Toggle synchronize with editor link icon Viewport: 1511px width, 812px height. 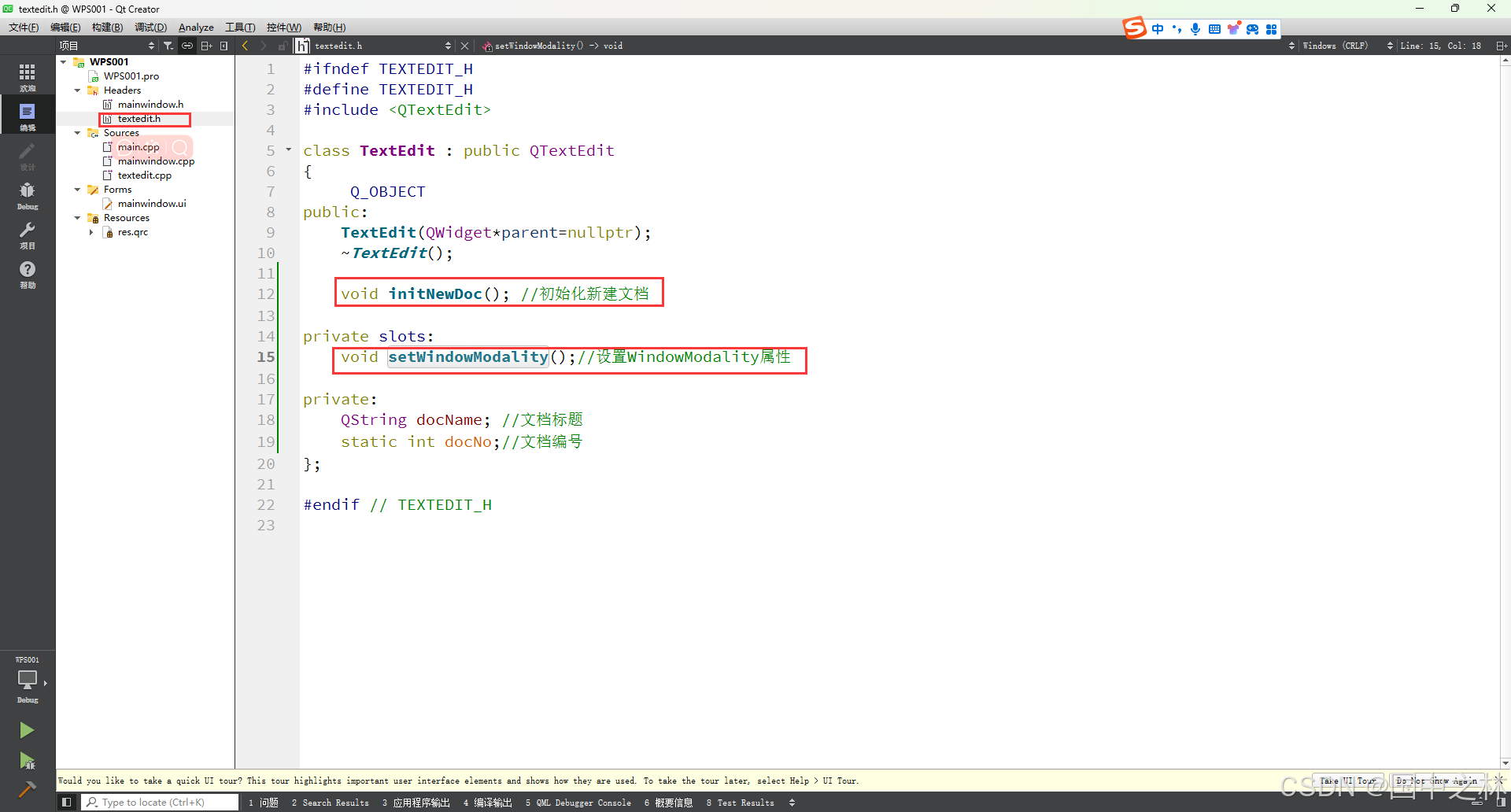(x=187, y=46)
